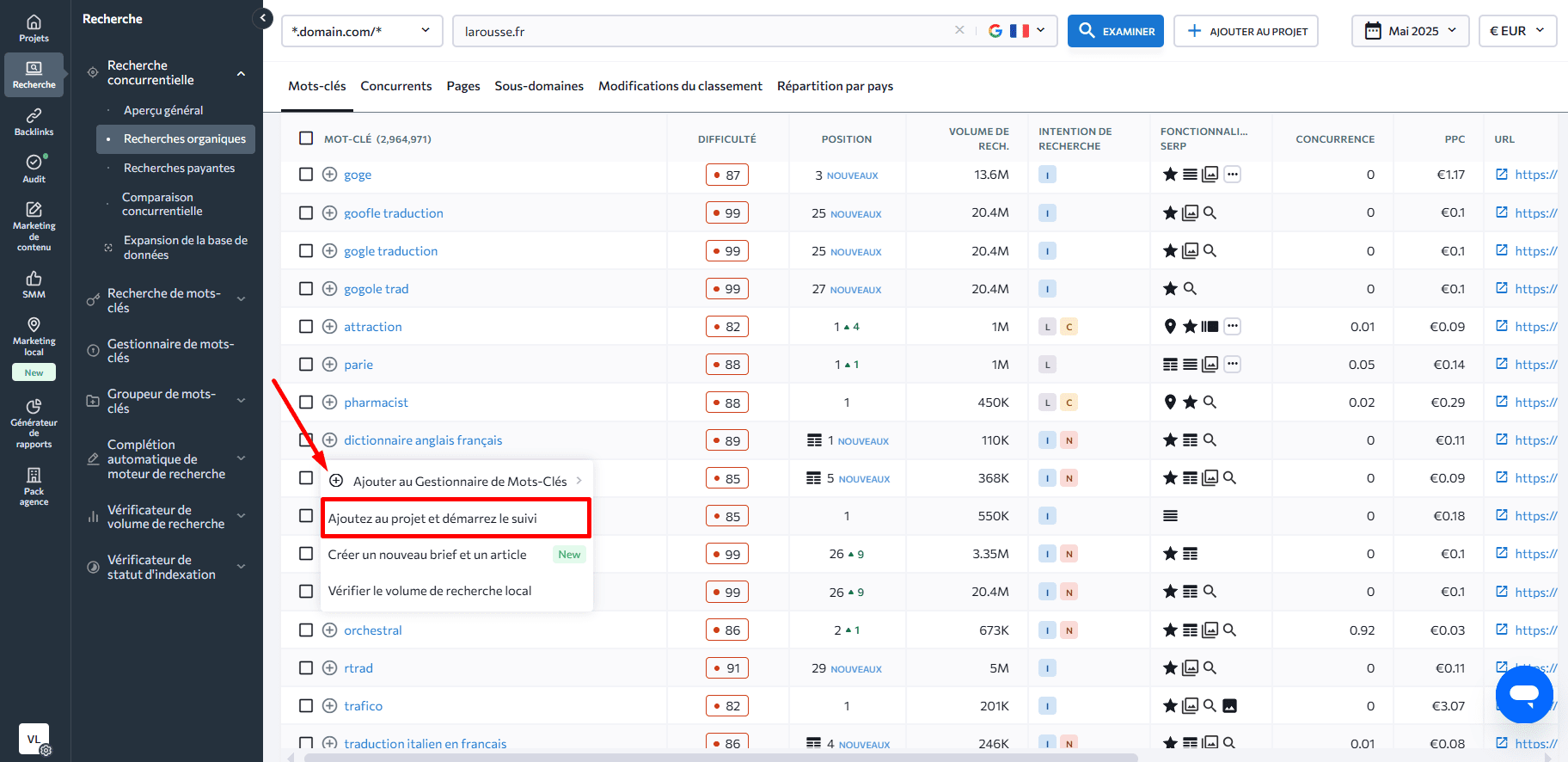This screenshot has width=1568, height=762.
Task: Choose Ajoutez au projet et démarrez le suivi
Action: pos(456,519)
